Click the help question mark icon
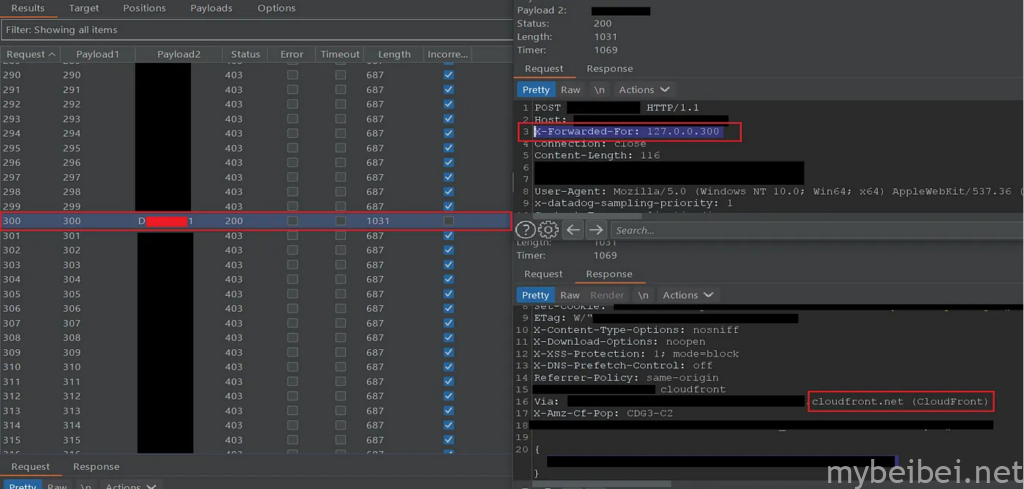The image size is (1024, 489). [527, 230]
